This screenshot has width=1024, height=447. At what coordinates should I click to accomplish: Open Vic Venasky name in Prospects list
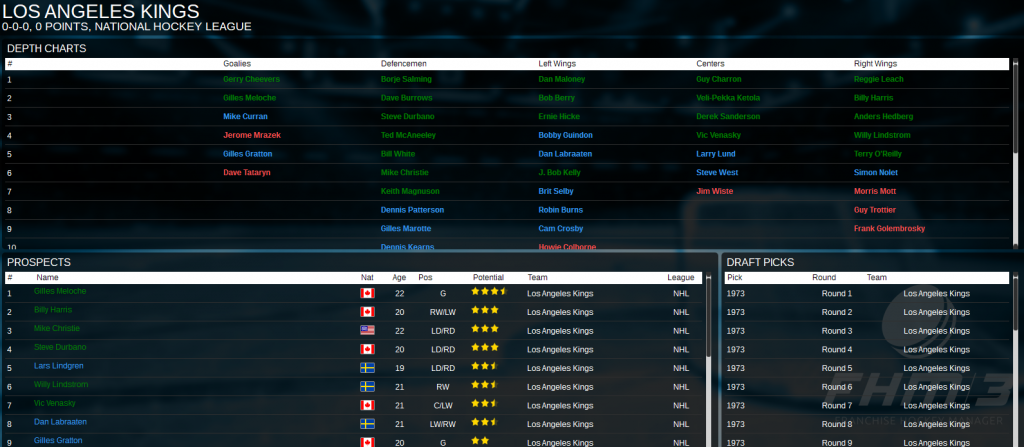point(55,403)
